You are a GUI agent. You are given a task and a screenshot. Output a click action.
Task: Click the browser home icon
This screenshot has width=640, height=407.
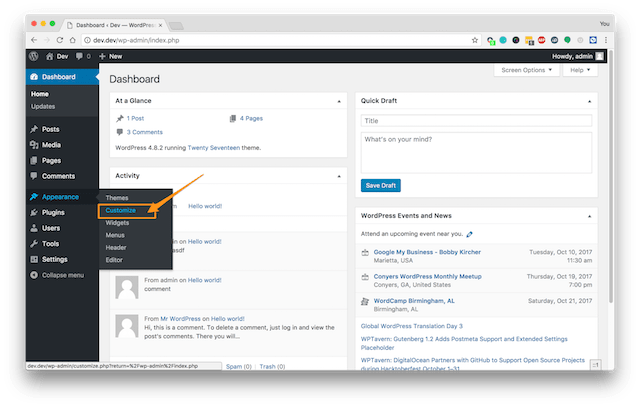point(73,40)
